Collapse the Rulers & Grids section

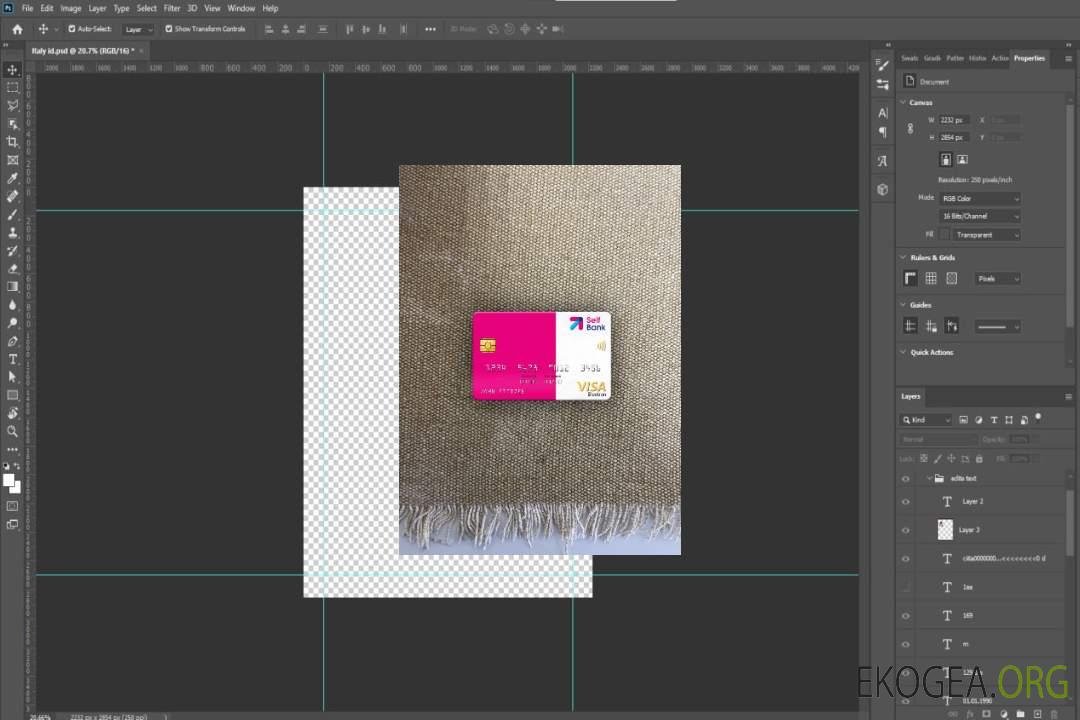pyautogui.click(x=903, y=258)
